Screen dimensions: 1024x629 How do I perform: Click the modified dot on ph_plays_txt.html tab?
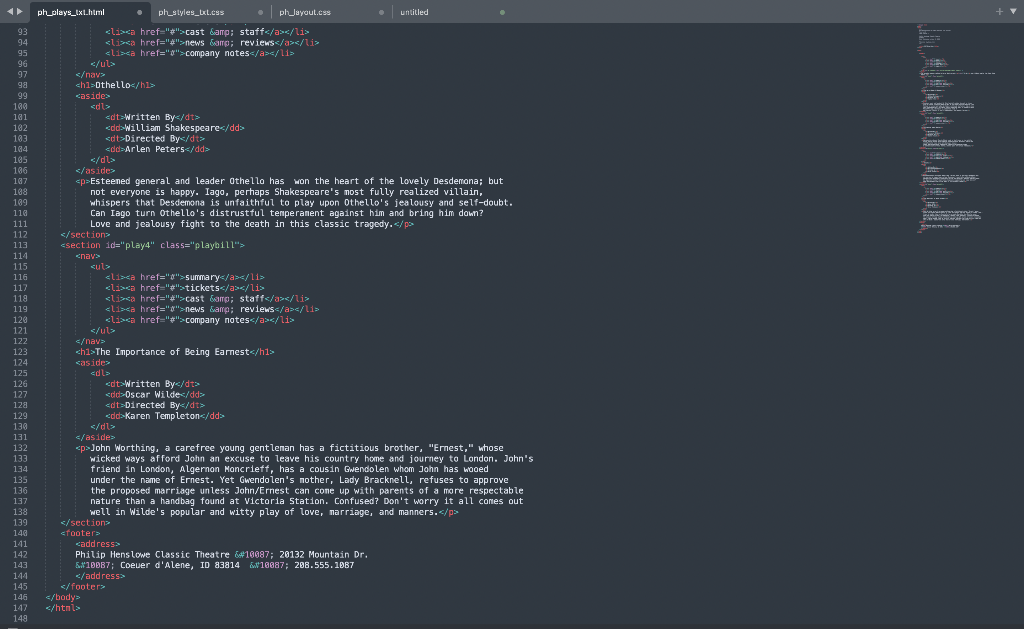pos(139,13)
